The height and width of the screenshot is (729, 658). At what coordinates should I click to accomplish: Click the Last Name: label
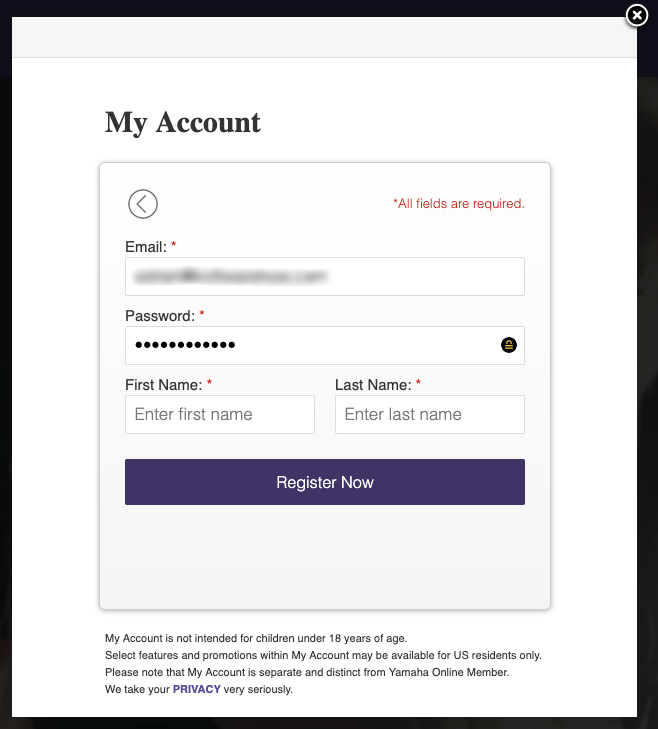pyautogui.click(x=373, y=385)
